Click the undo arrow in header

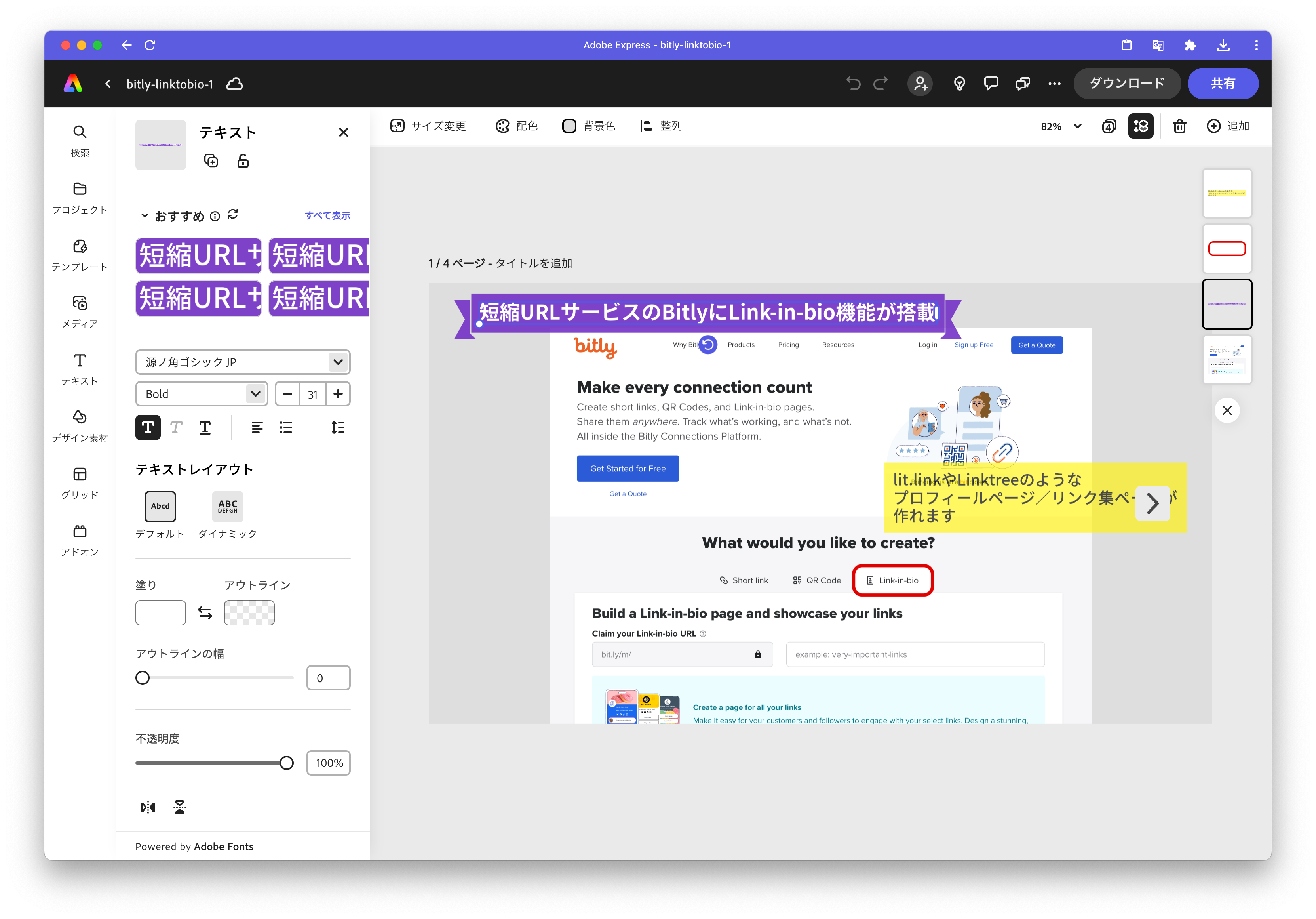[x=853, y=84]
